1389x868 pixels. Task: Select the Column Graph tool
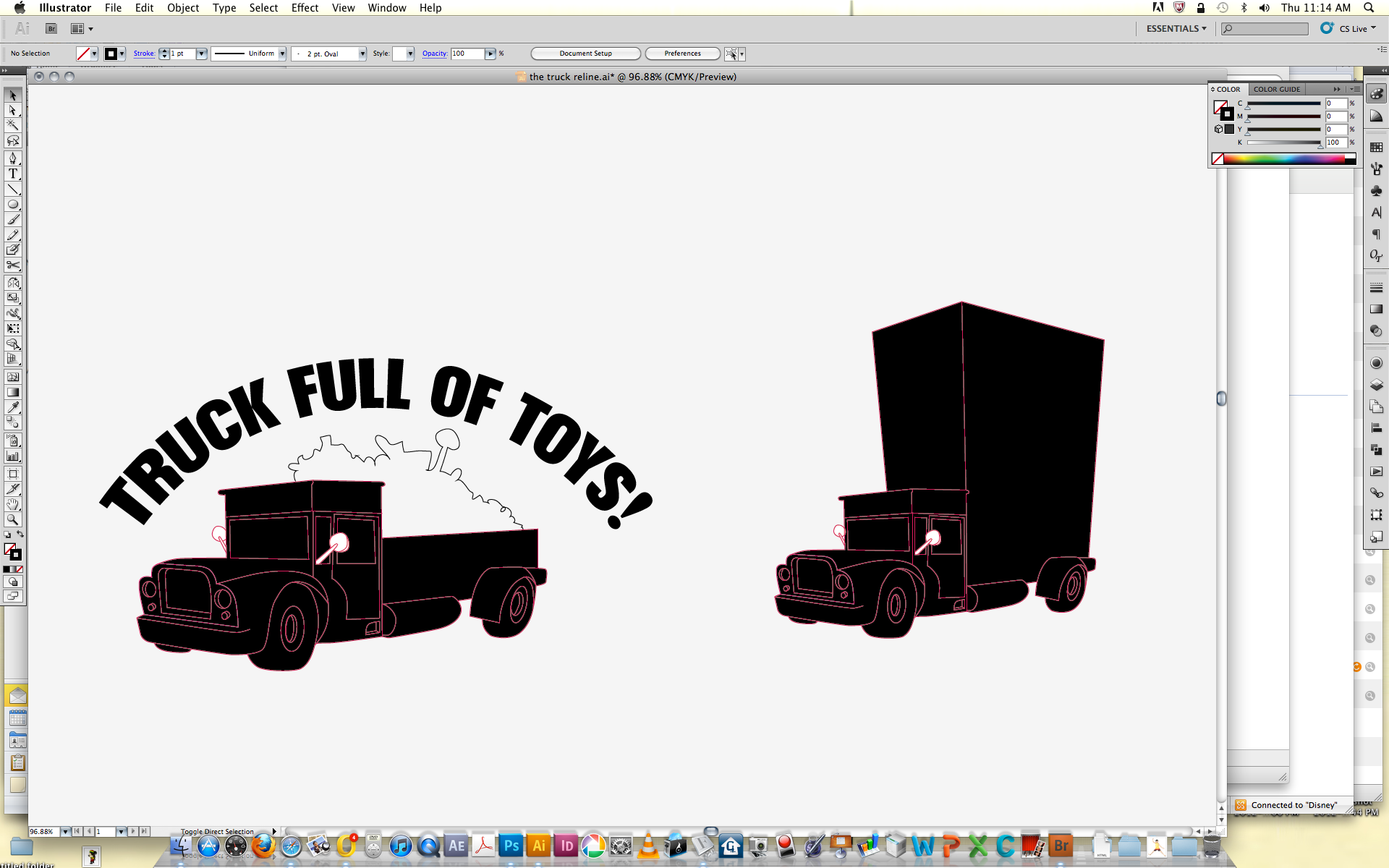coord(13,456)
